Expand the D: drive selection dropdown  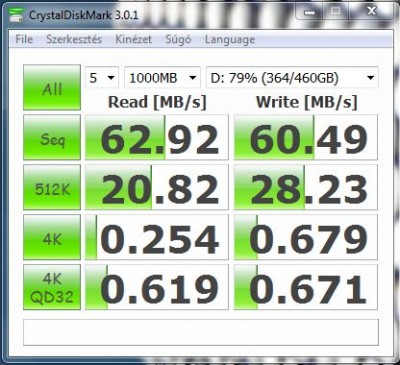coord(292,78)
